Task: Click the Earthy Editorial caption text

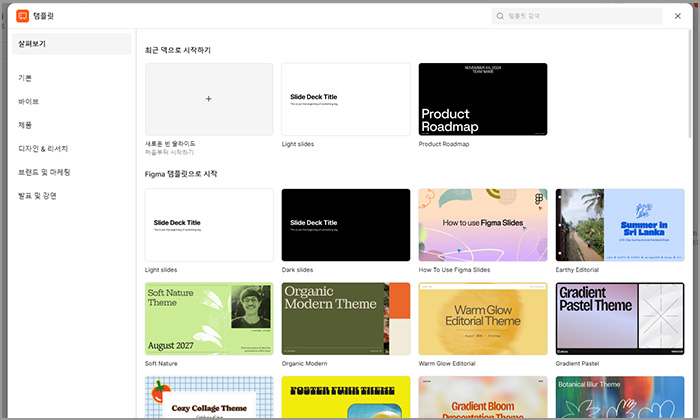Action: tap(577, 270)
